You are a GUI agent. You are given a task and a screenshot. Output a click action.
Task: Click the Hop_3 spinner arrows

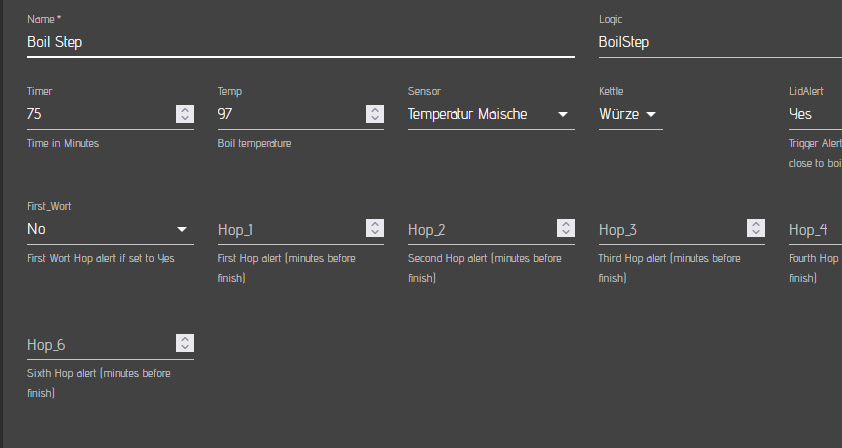pos(756,229)
